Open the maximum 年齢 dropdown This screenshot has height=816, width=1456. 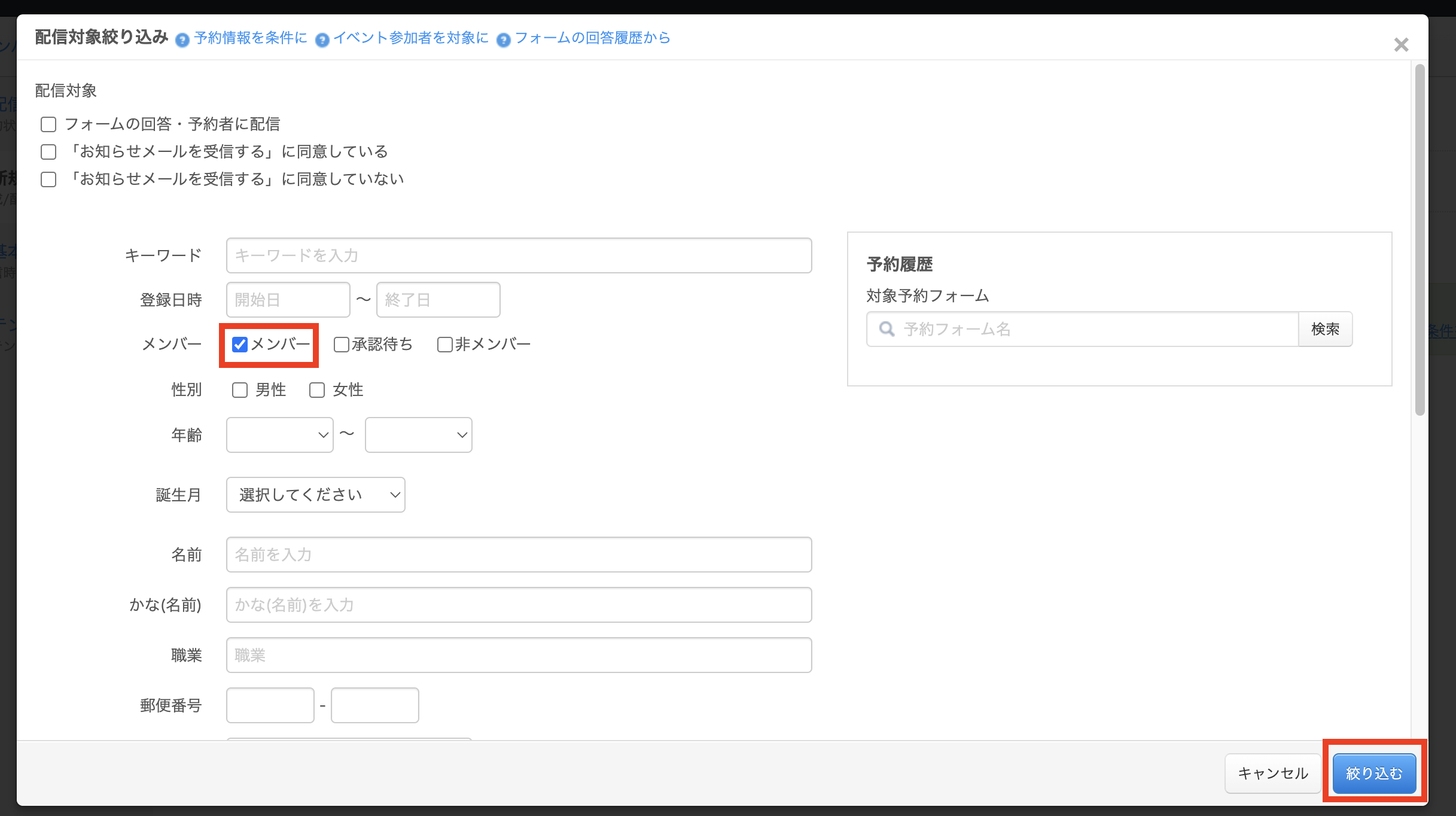418,435
